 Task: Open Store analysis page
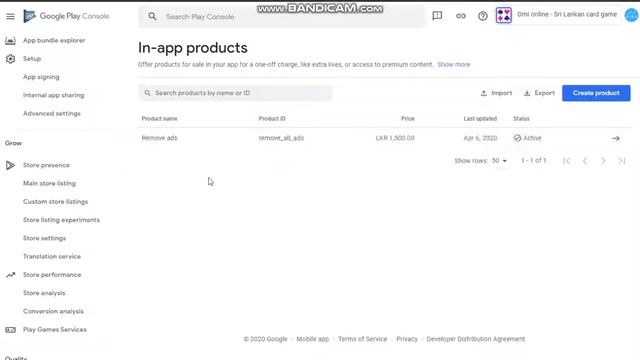(44, 293)
